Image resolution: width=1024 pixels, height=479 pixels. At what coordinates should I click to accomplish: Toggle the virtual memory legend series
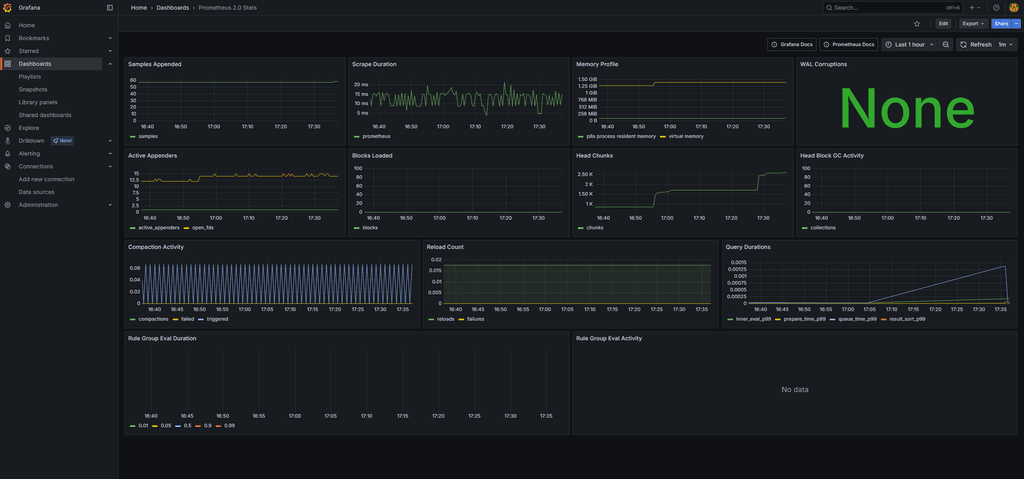tap(686, 136)
